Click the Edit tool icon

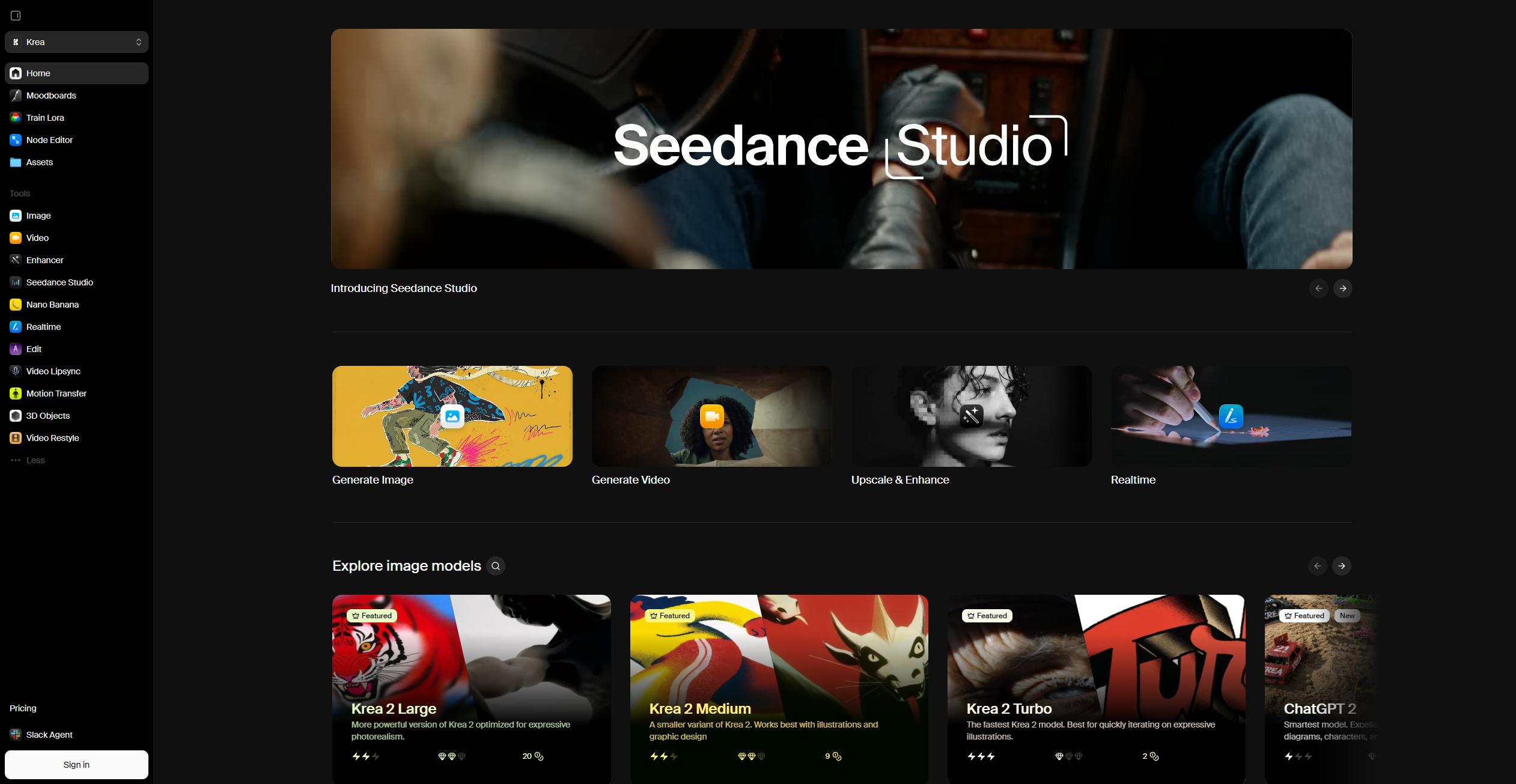click(16, 349)
